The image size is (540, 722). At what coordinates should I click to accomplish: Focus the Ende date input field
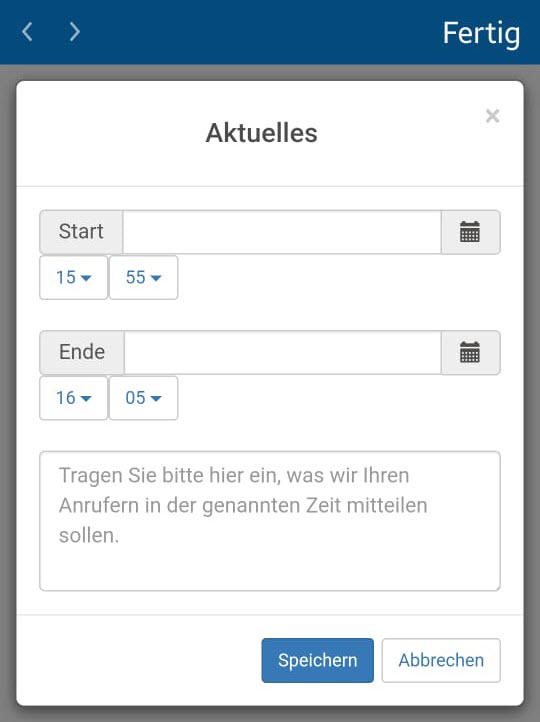pos(283,353)
